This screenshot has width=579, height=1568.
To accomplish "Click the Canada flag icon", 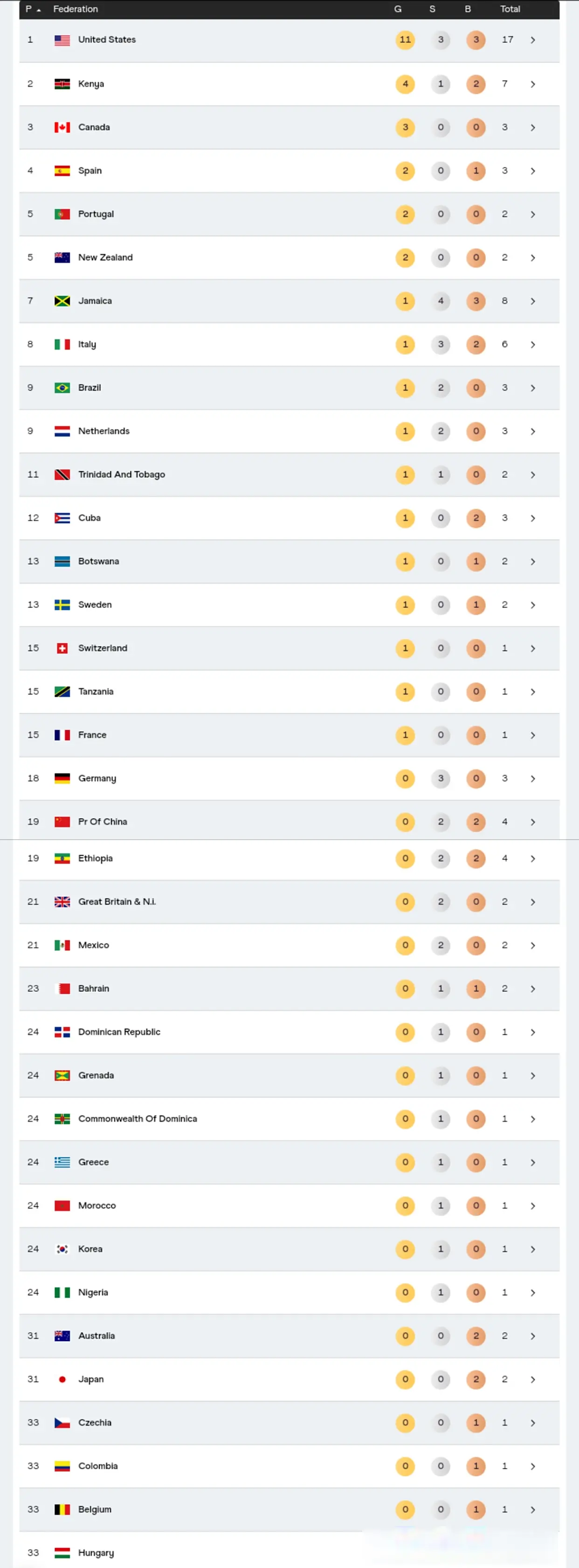I will tap(62, 127).
